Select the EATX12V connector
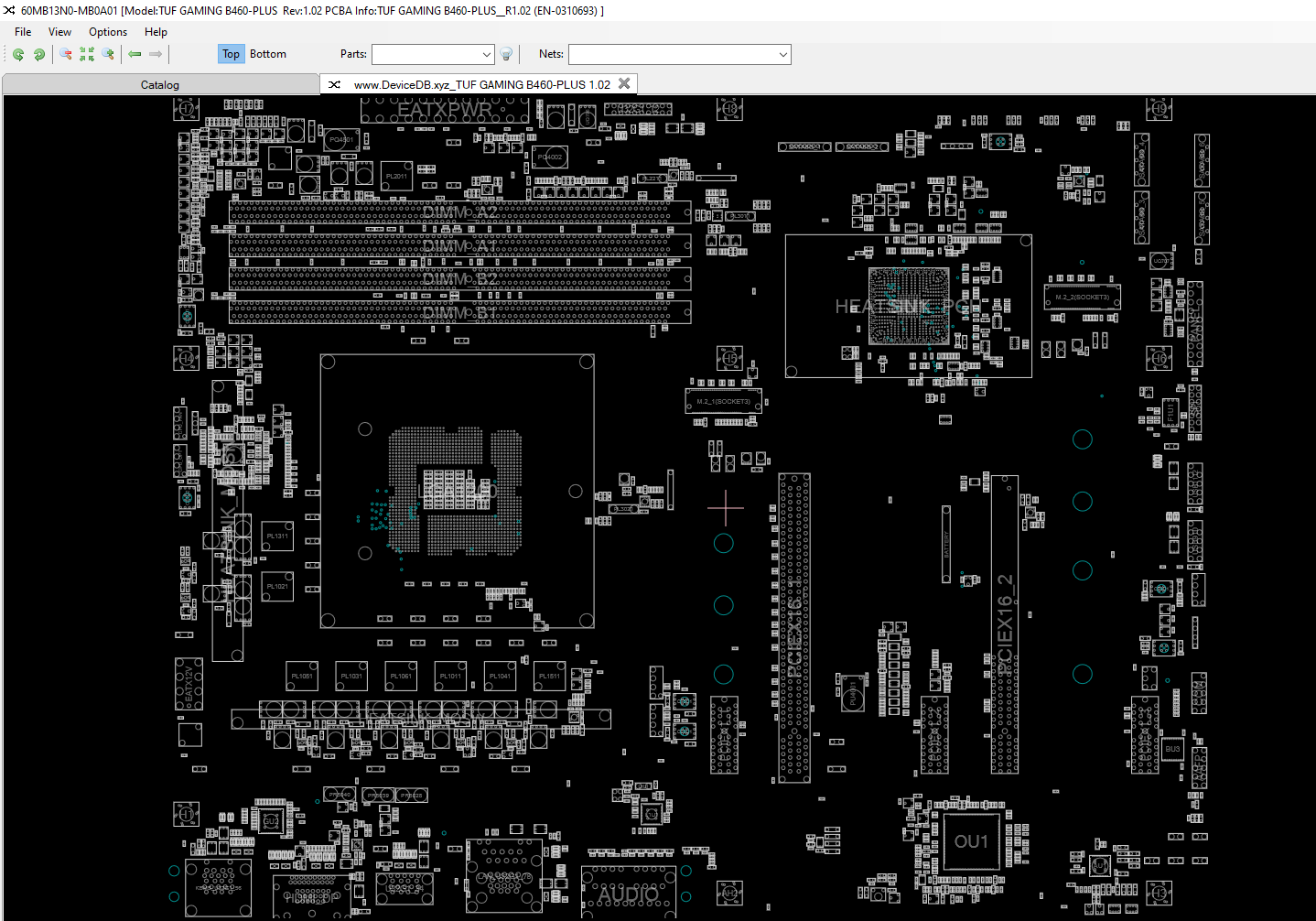This screenshot has height=921, width=1316. 189,684
